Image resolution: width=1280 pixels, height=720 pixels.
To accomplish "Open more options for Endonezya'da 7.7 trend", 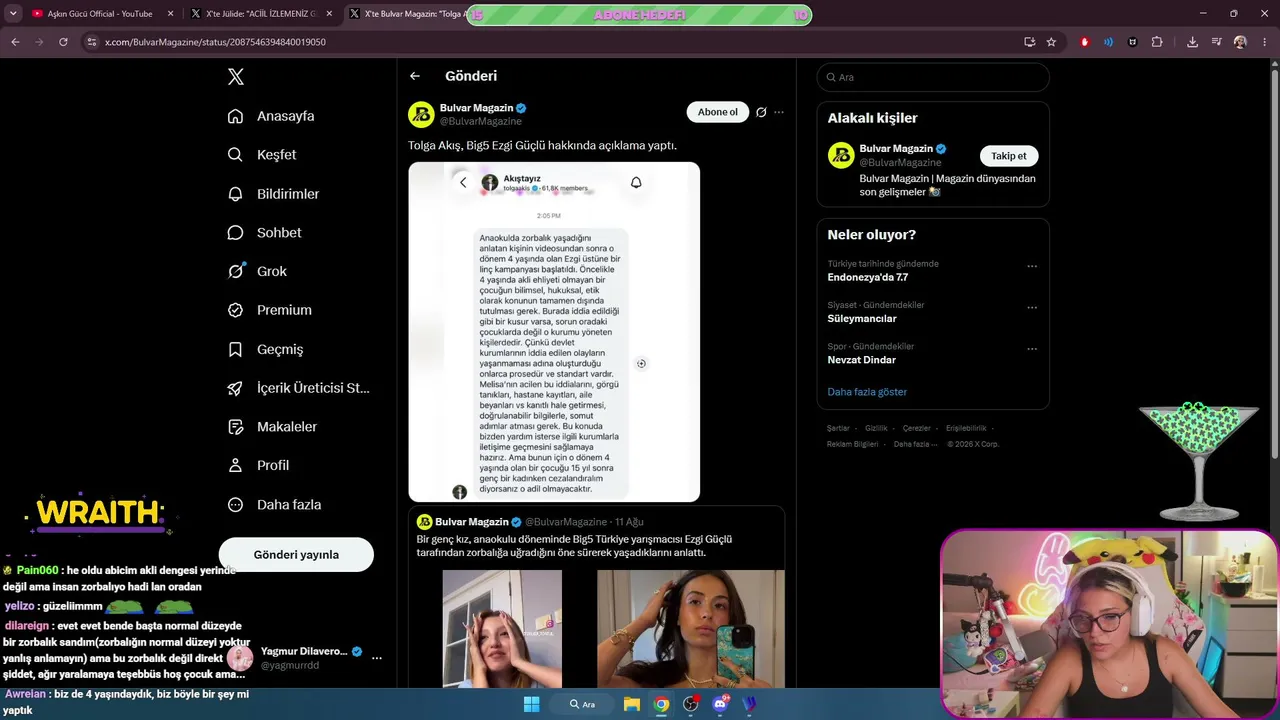I will (x=1032, y=266).
